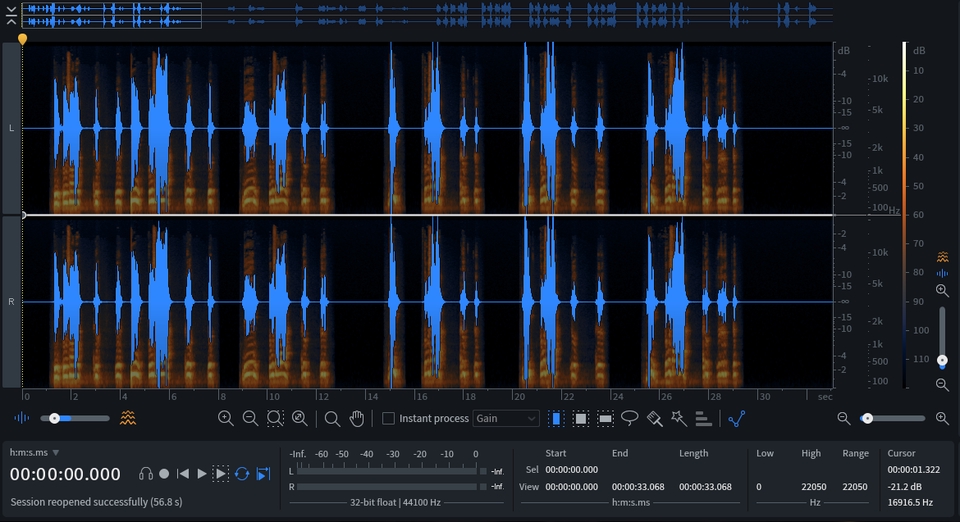Click the Record button
This screenshot has width=960, height=522.
[164, 474]
